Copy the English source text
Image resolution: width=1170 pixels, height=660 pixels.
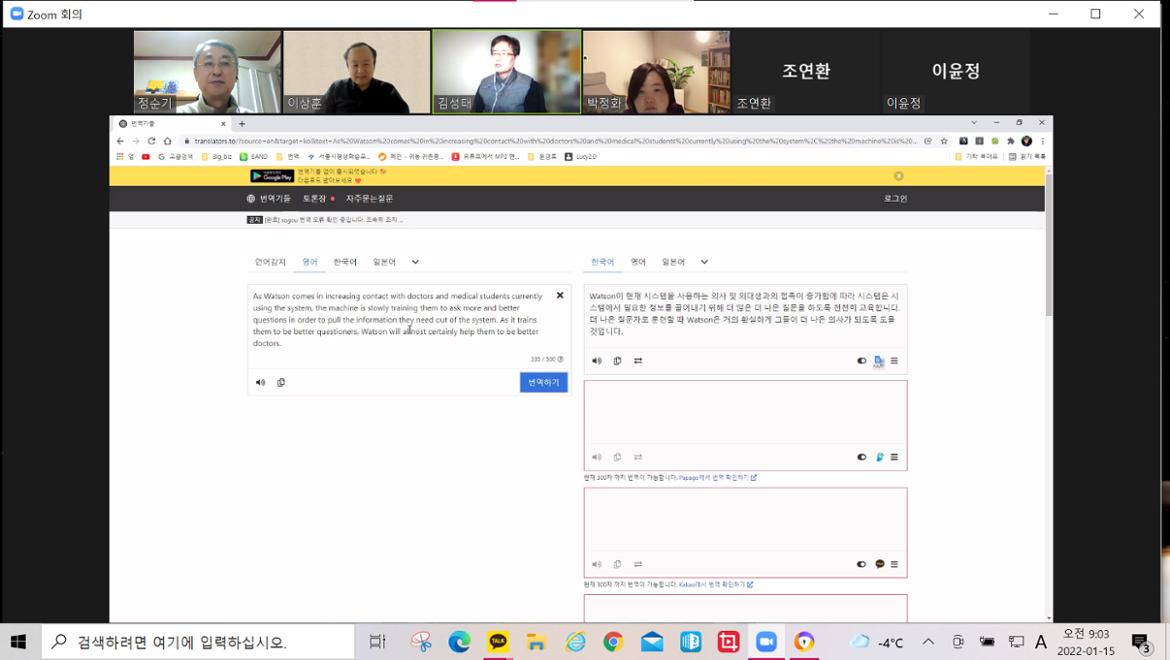281,382
